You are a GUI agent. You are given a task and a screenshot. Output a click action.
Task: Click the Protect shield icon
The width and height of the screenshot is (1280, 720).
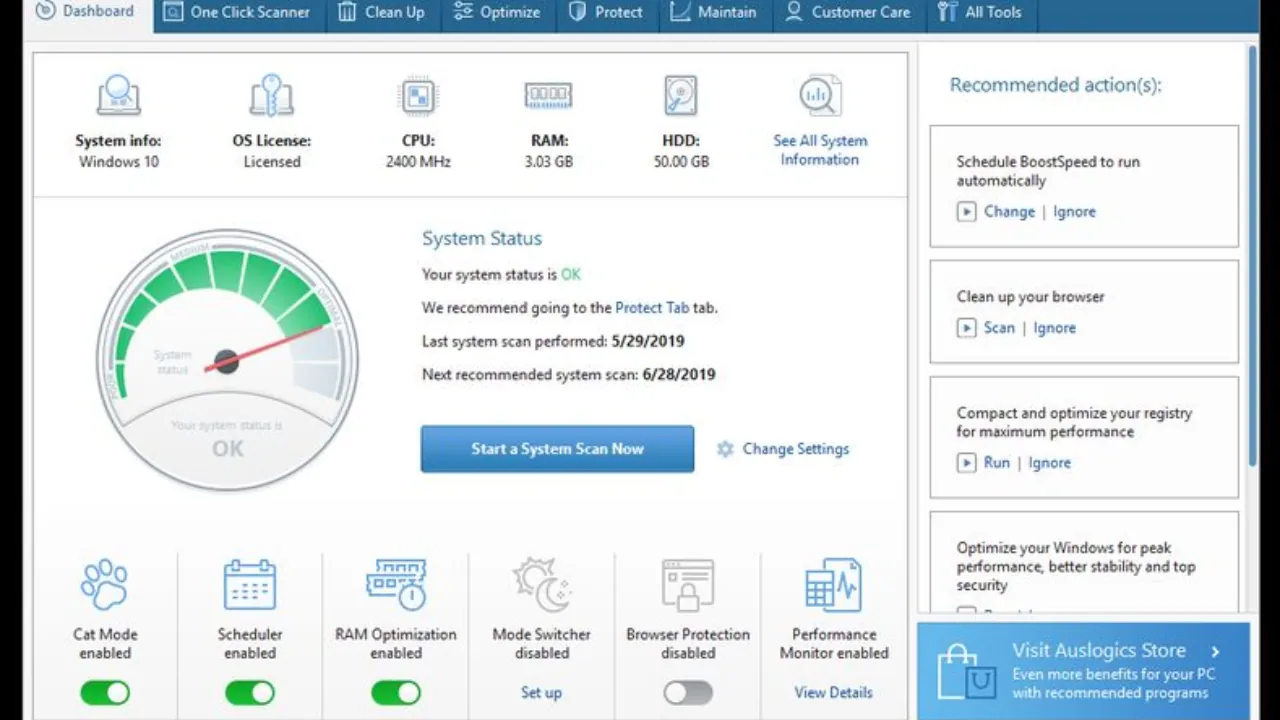(577, 12)
